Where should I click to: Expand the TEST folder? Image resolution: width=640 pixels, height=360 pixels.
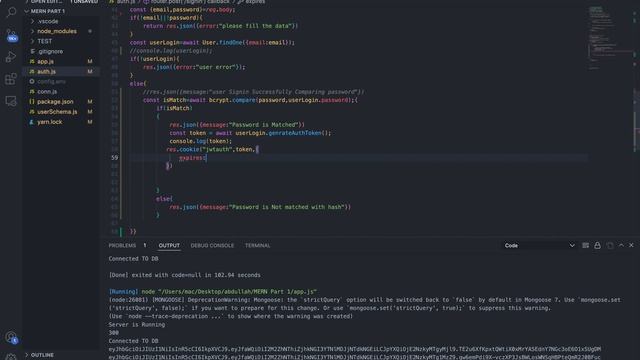[44, 41]
